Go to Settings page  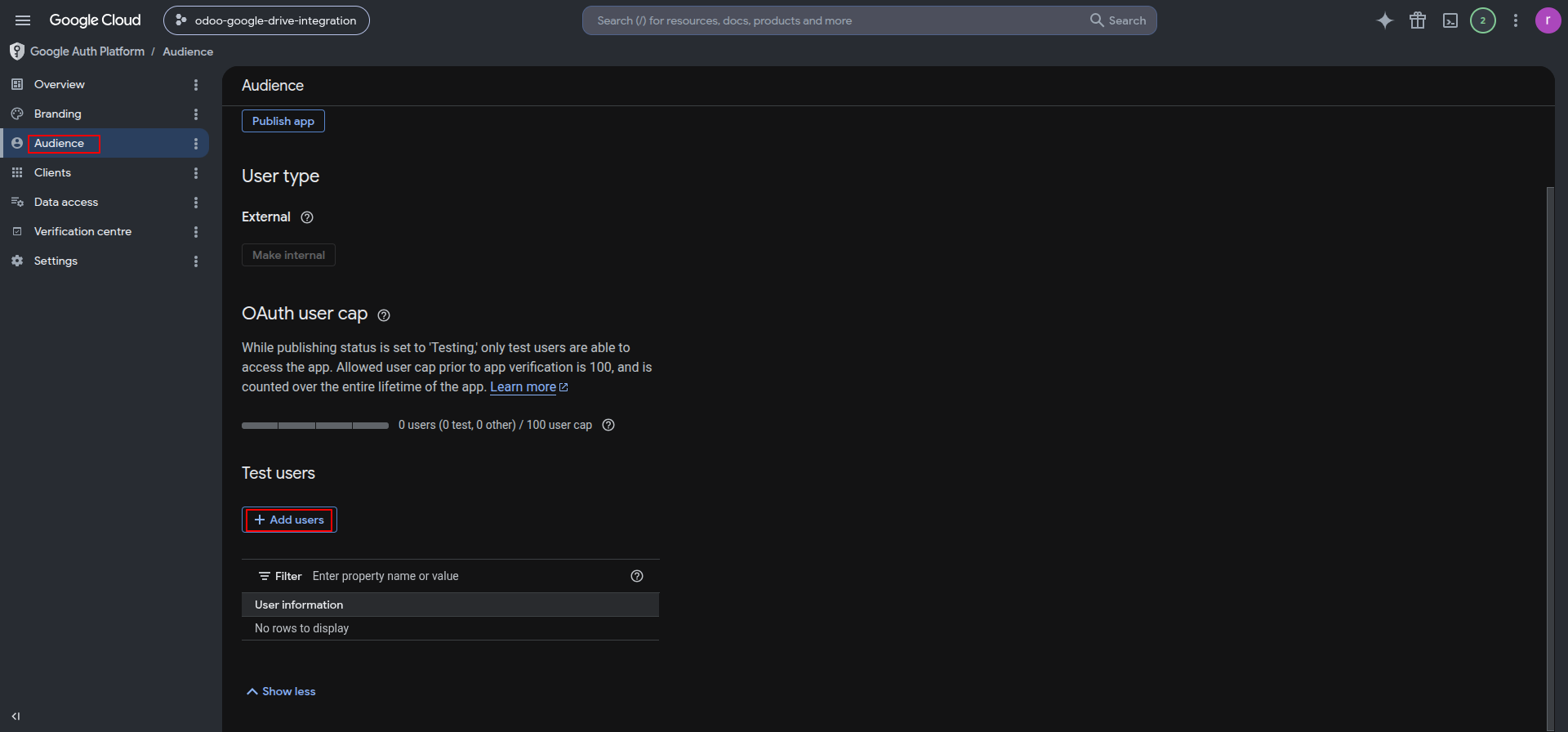click(56, 261)
